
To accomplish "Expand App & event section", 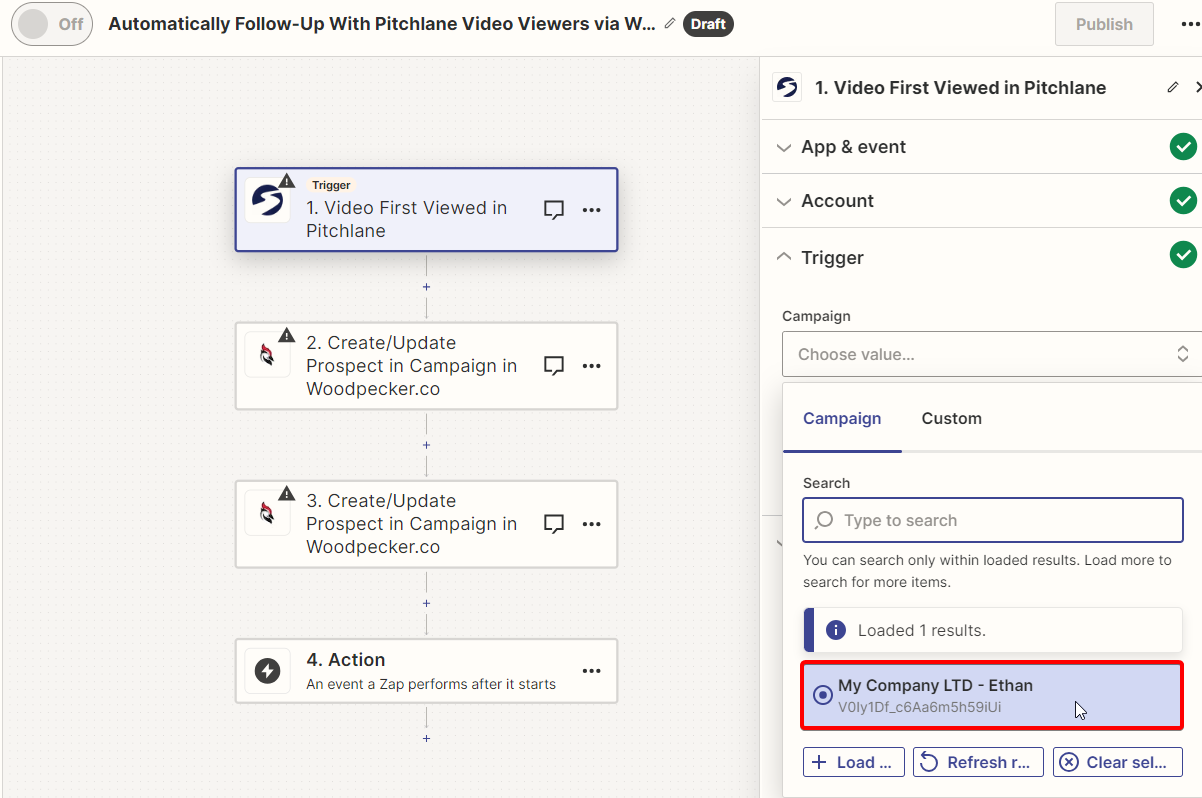I will click(982, 147).
